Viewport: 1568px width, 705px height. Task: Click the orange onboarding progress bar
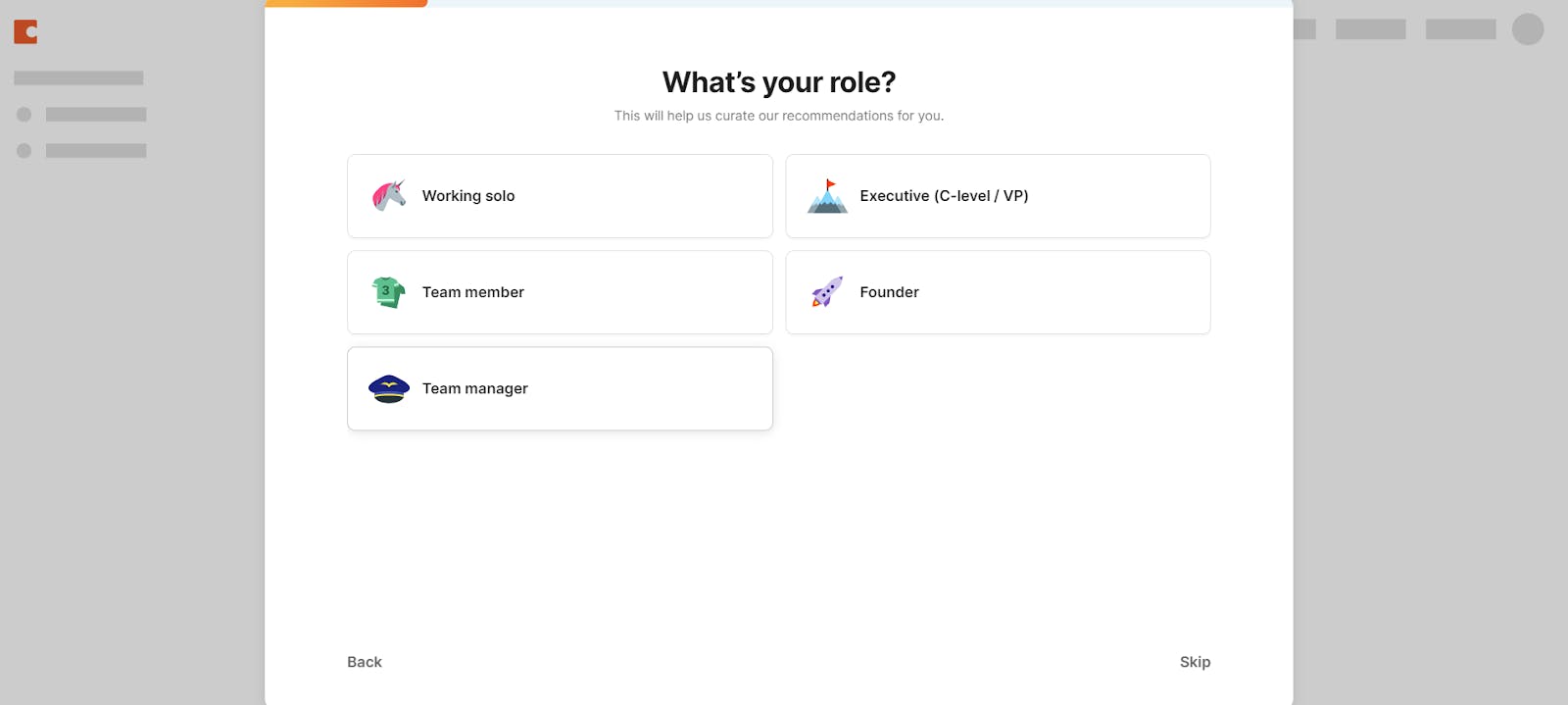[346, 3]
